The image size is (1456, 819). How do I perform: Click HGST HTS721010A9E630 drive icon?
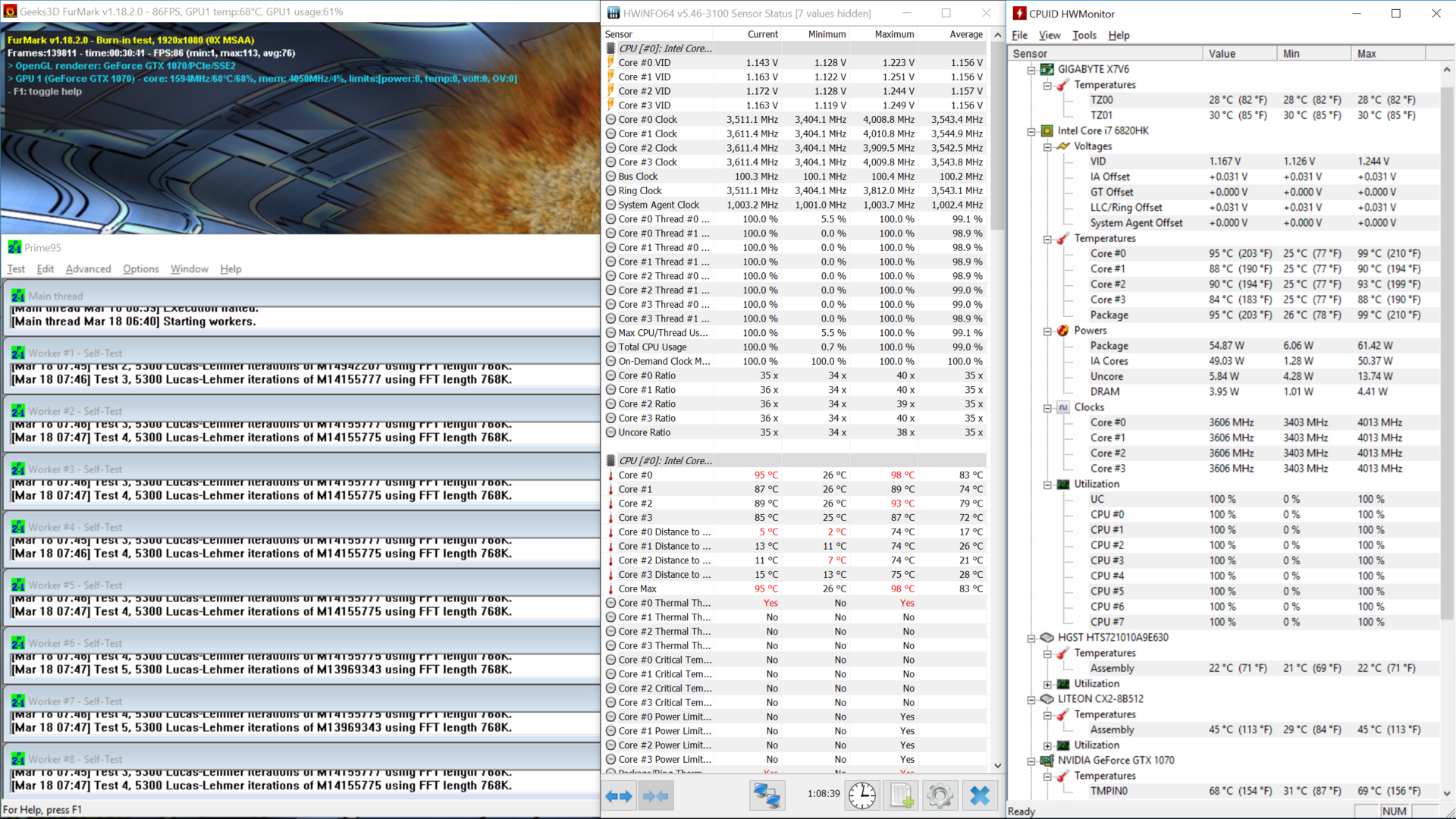[1047, 637]
